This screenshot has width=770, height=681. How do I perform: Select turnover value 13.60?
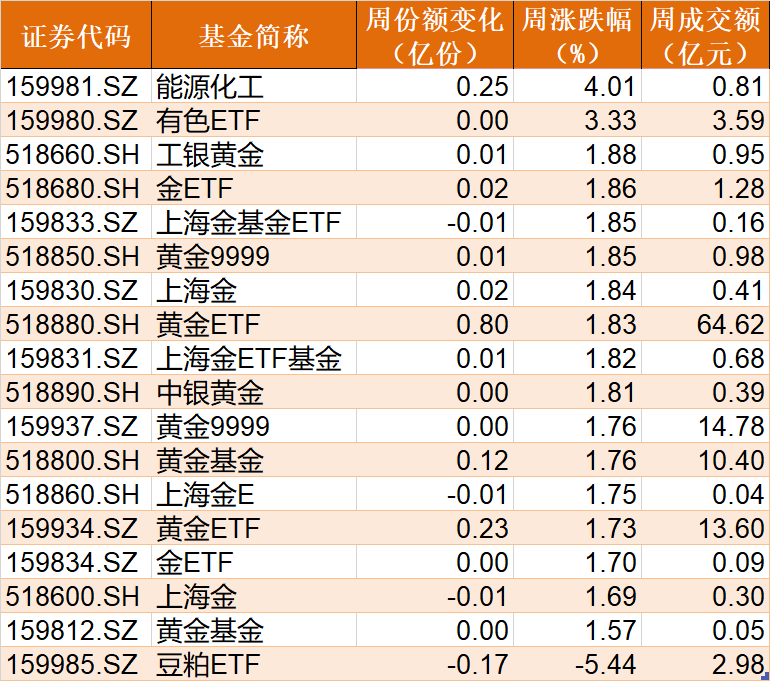(732, 528)
